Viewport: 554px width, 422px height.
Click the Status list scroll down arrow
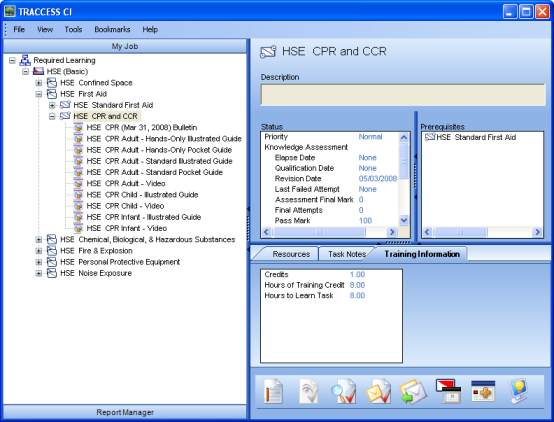pos(404,220)
